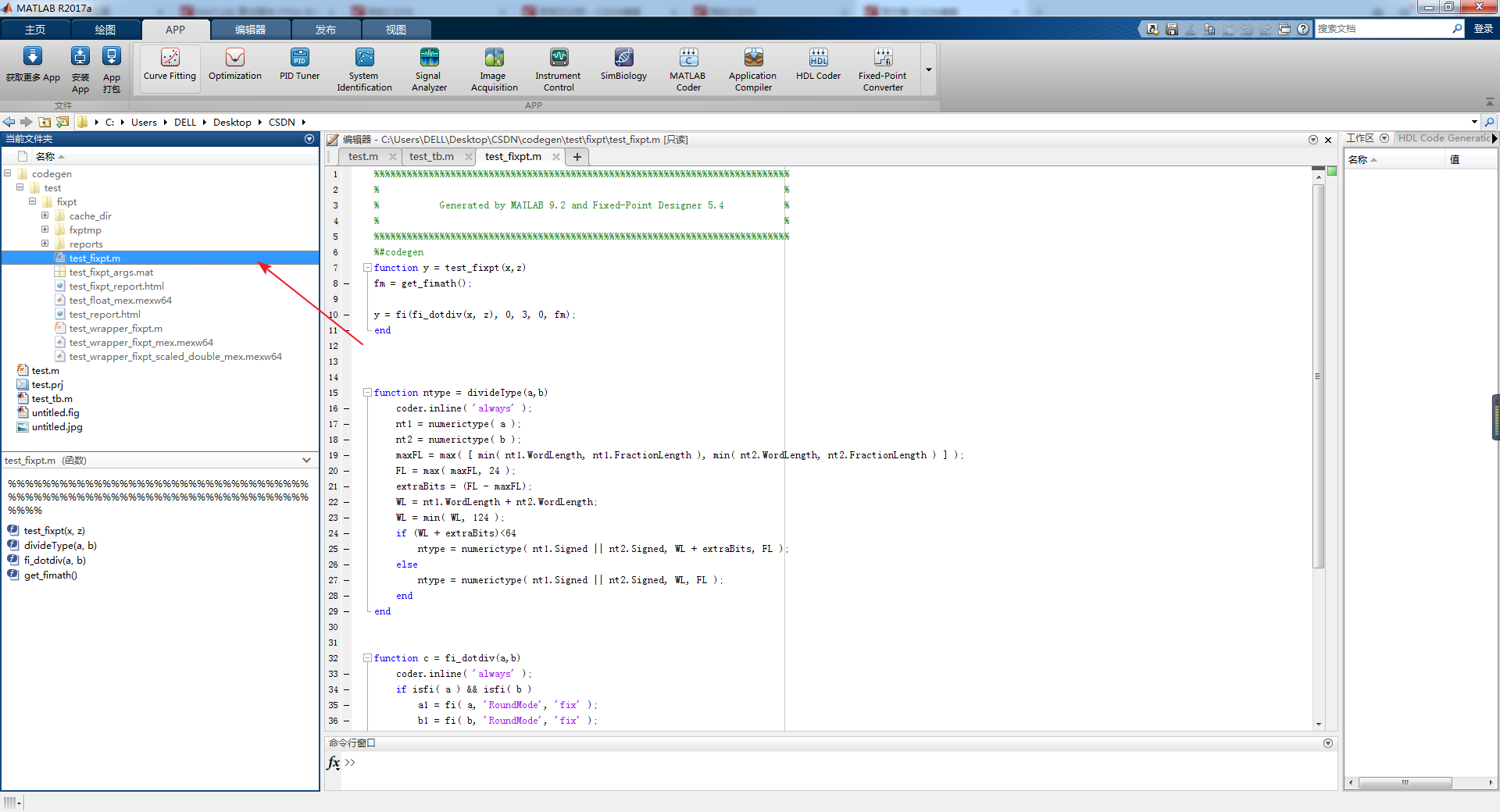Launch the SimBiology app
Image resolution: width=1500 pixels, height=812 pixels.
click(x=623, y=65)
